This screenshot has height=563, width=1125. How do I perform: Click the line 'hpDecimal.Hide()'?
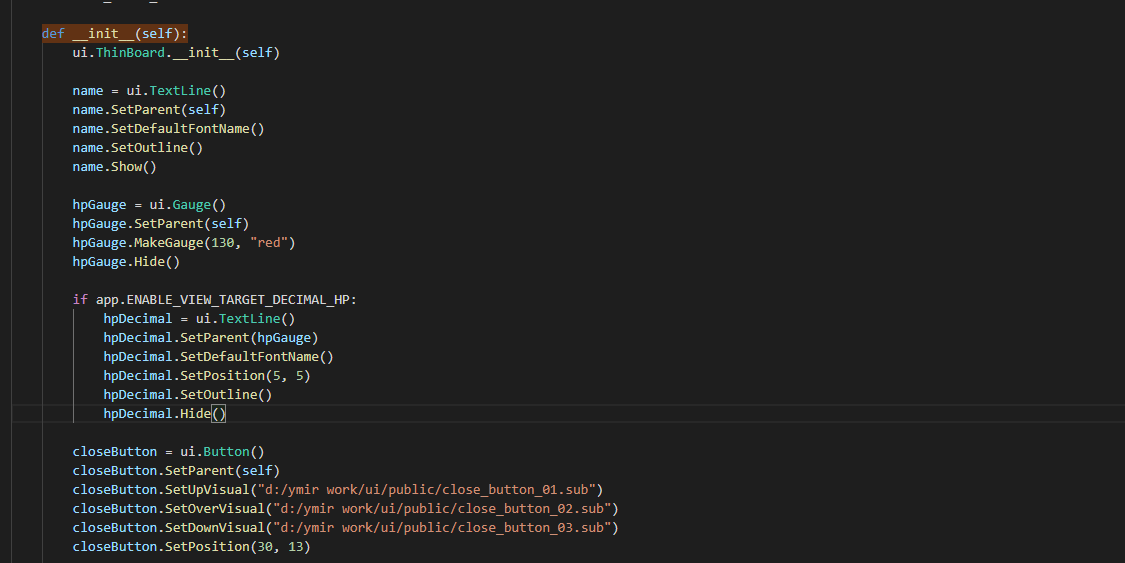pos(165,414)
